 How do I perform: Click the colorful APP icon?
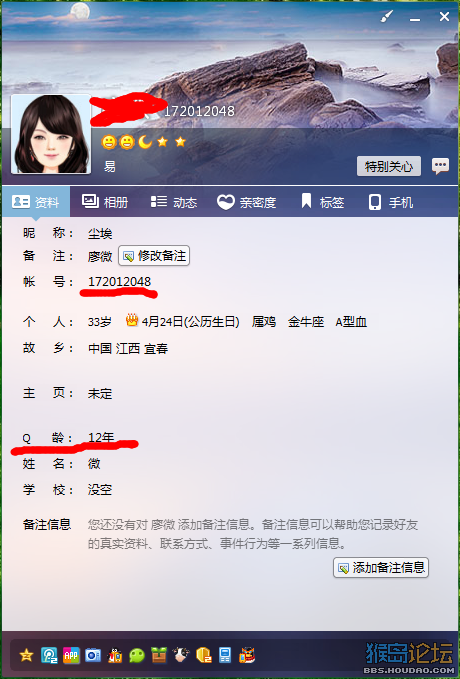click(x=71, y=655)
